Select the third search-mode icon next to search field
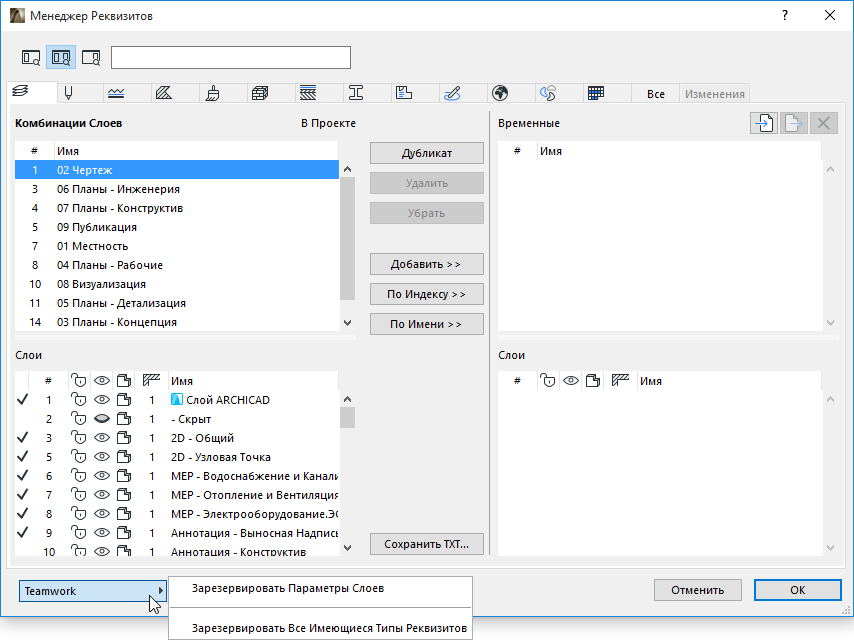854x641 pixels. tap(90, 57)
